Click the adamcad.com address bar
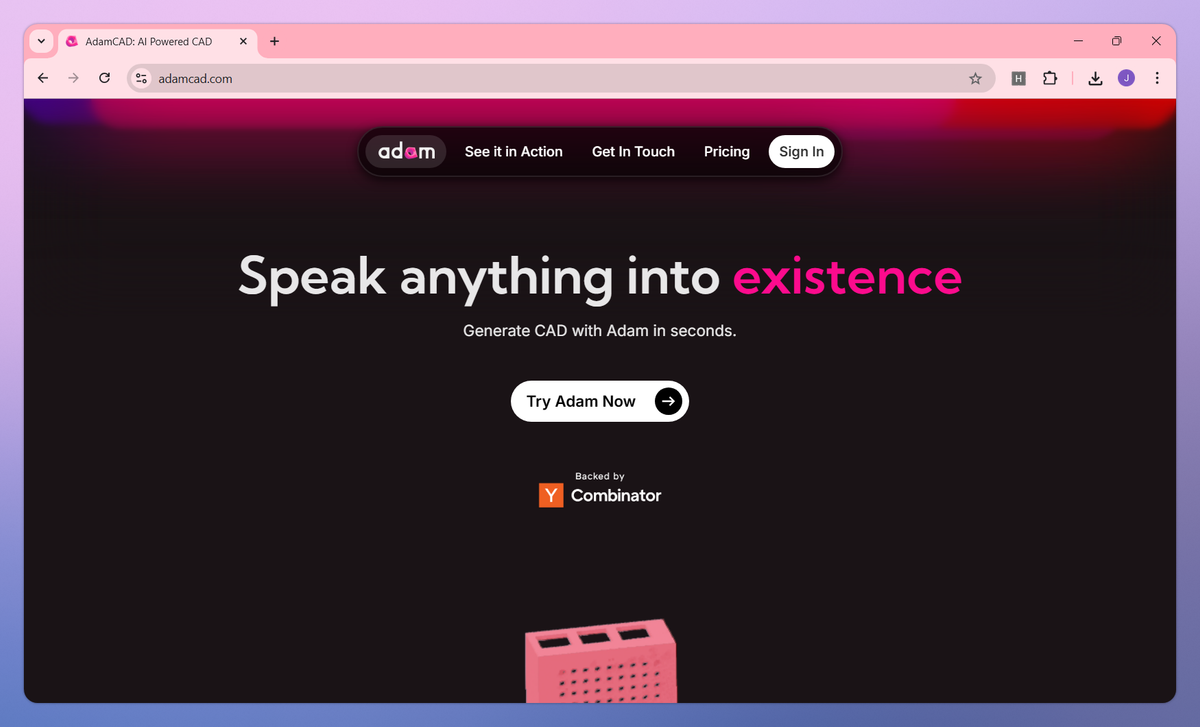Image resolution: width=1200 pixels, height=727 pixels. [560, 78]
